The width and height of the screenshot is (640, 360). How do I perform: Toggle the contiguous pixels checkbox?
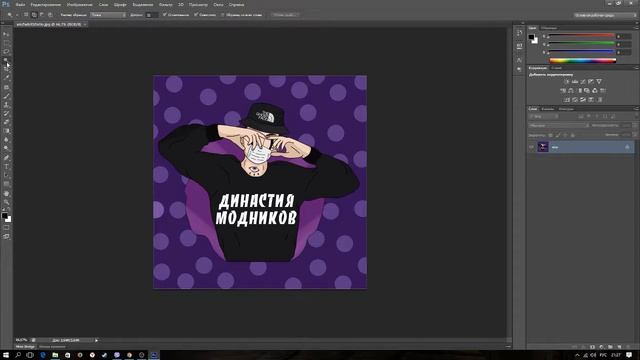(196, 15)
